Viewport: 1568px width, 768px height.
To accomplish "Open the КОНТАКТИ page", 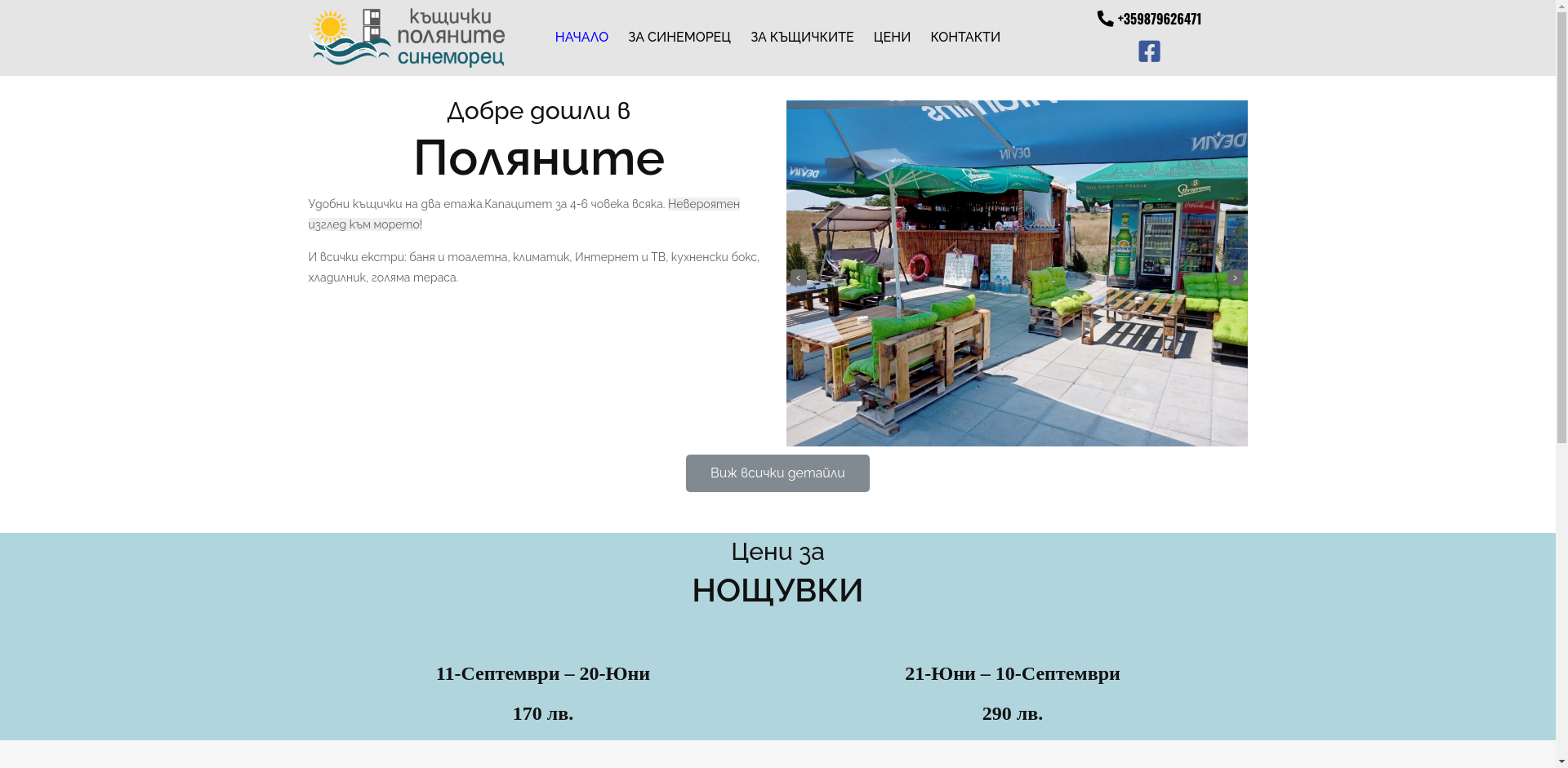I will tap(964, 37).
